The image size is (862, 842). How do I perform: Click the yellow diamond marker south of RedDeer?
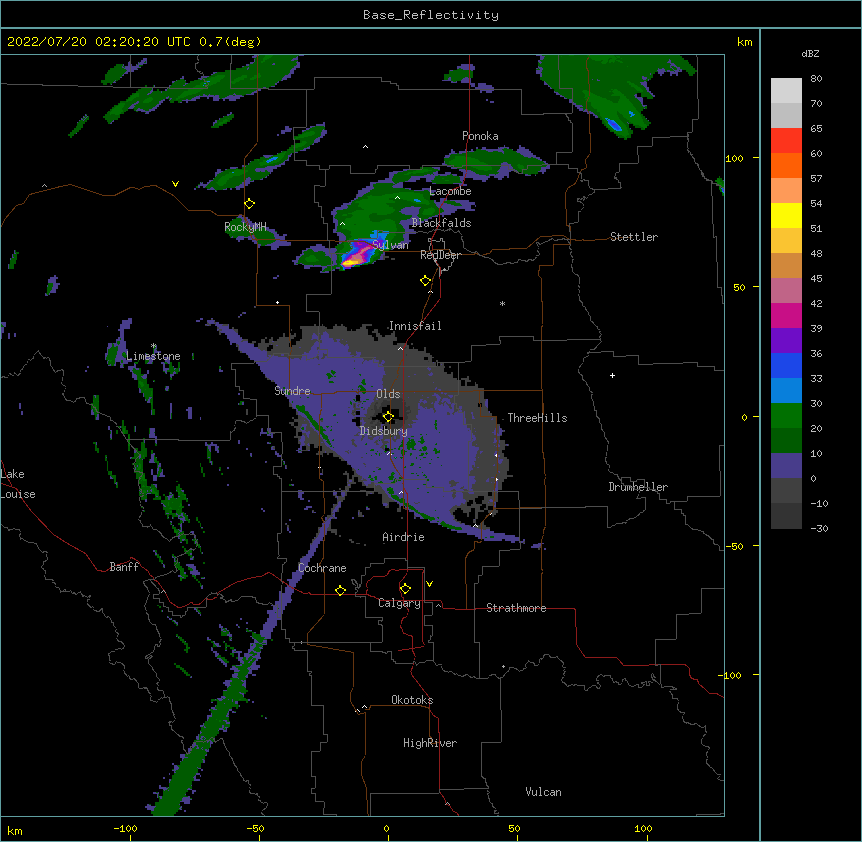[x=426, y=281]
